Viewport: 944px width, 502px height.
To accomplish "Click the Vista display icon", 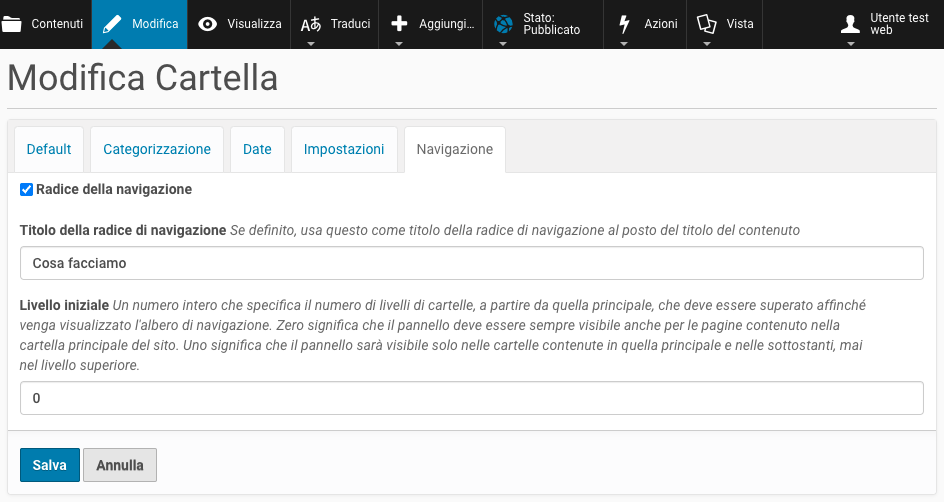I will click(708, 24).
